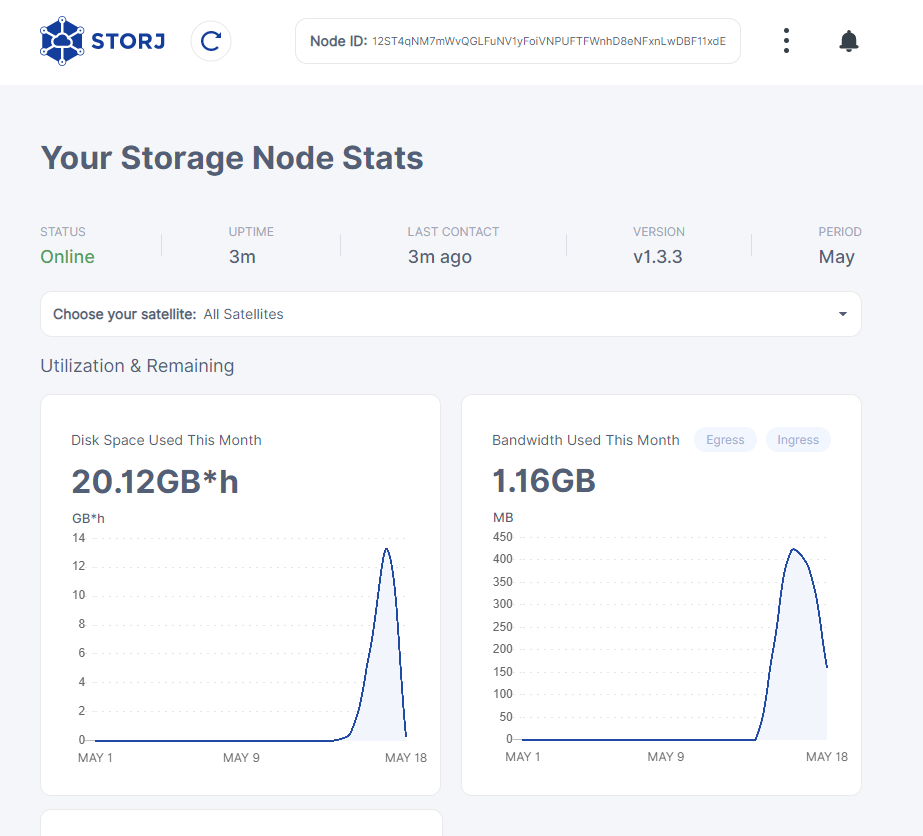Click the peak of the bandwidth chart
The width and height of the screenshot is (923, 836).
coord(793,549)
